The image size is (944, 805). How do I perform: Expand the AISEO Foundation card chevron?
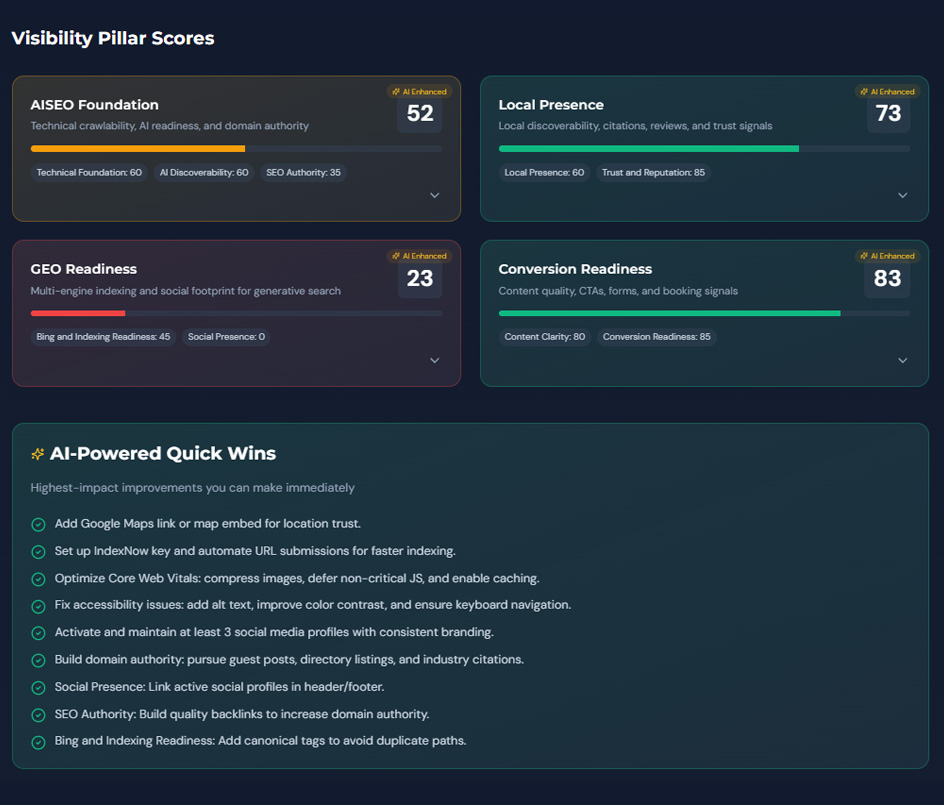[x=435, y=196]
